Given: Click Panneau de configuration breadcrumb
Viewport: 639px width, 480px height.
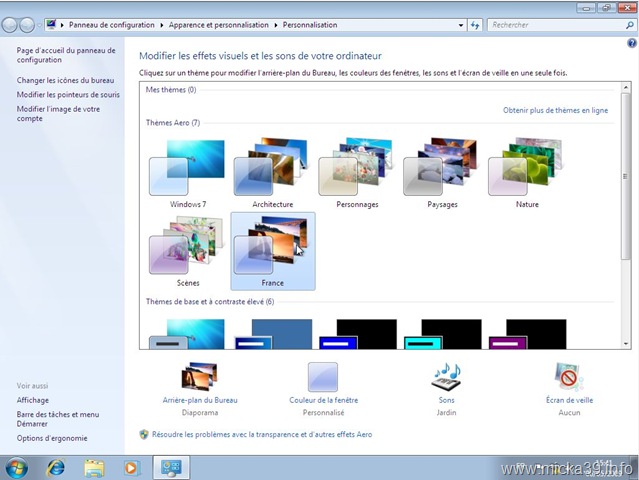Looking at the screenshot, I should click(112, 25).
